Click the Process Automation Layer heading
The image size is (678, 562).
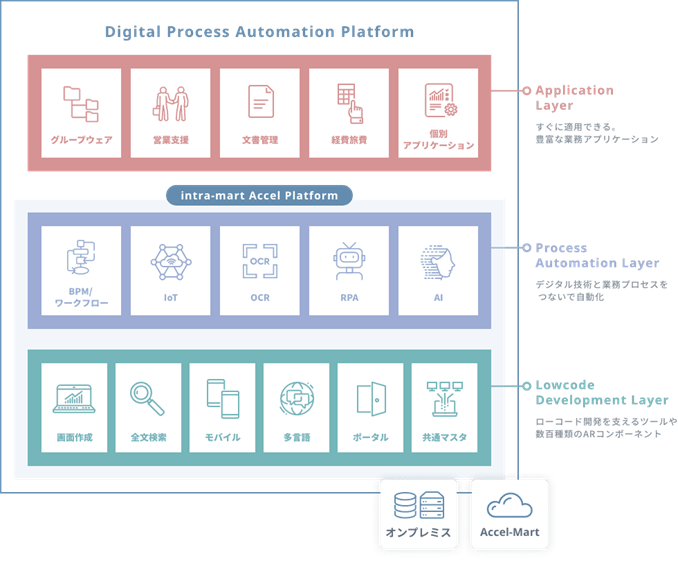pyautogui.click(x=597, y=255)
